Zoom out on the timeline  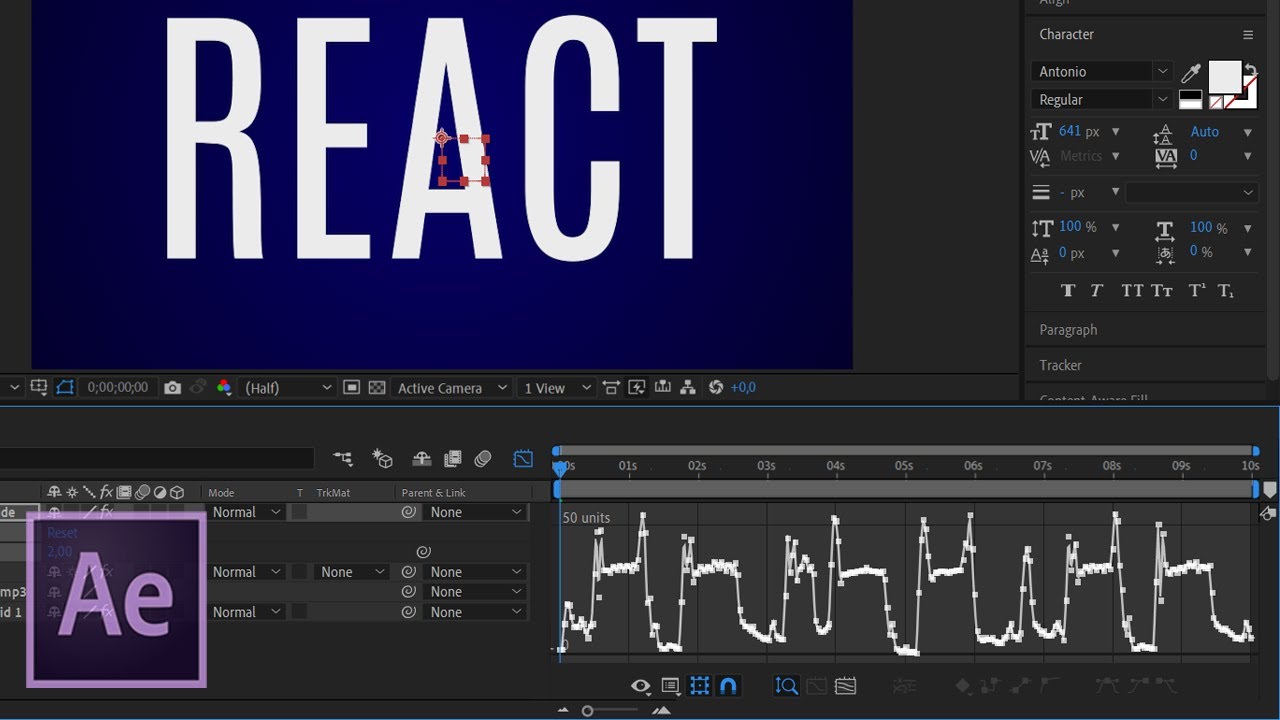click(x=562, y=710)
